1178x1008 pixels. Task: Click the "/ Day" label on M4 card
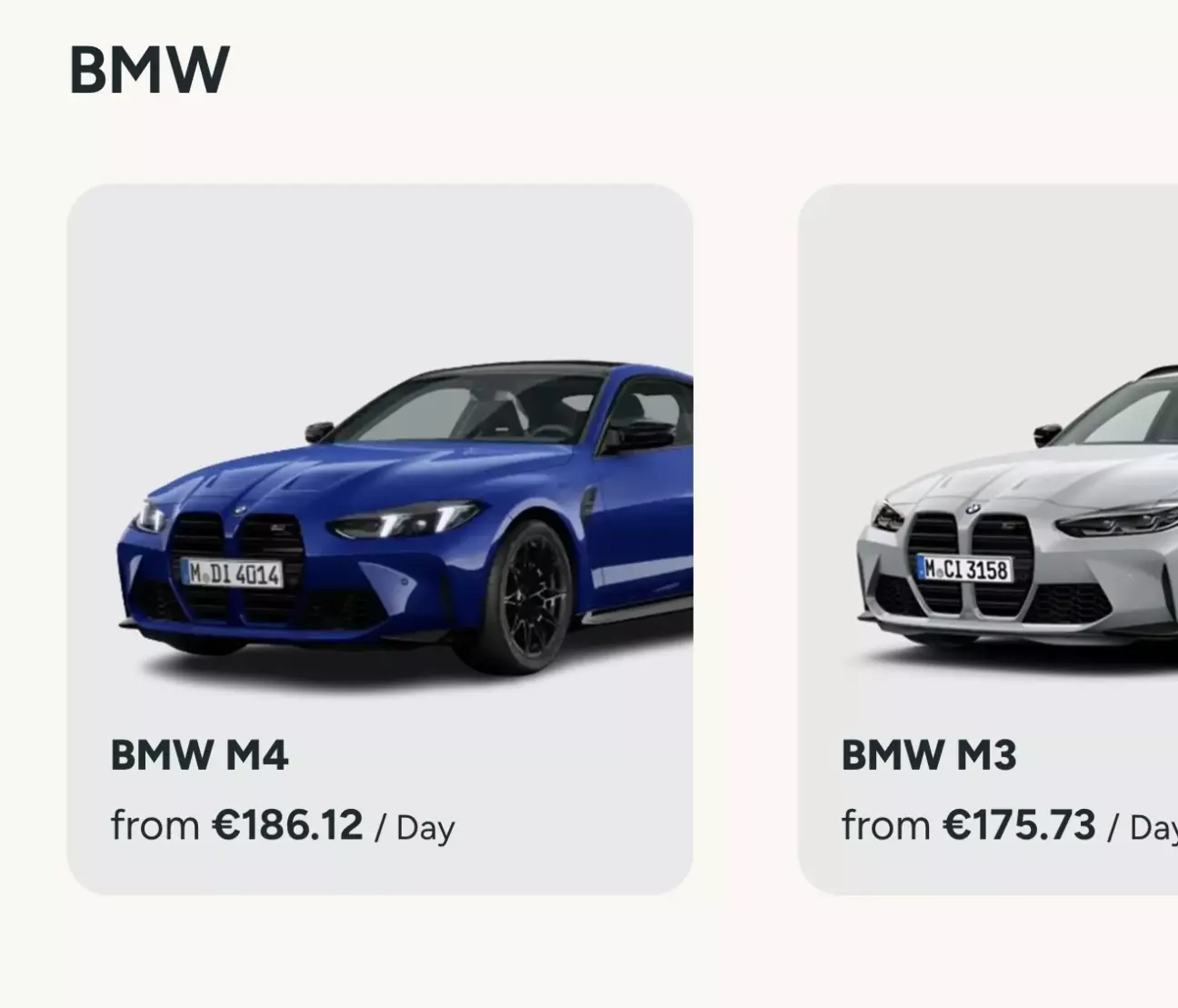point(414,828)
